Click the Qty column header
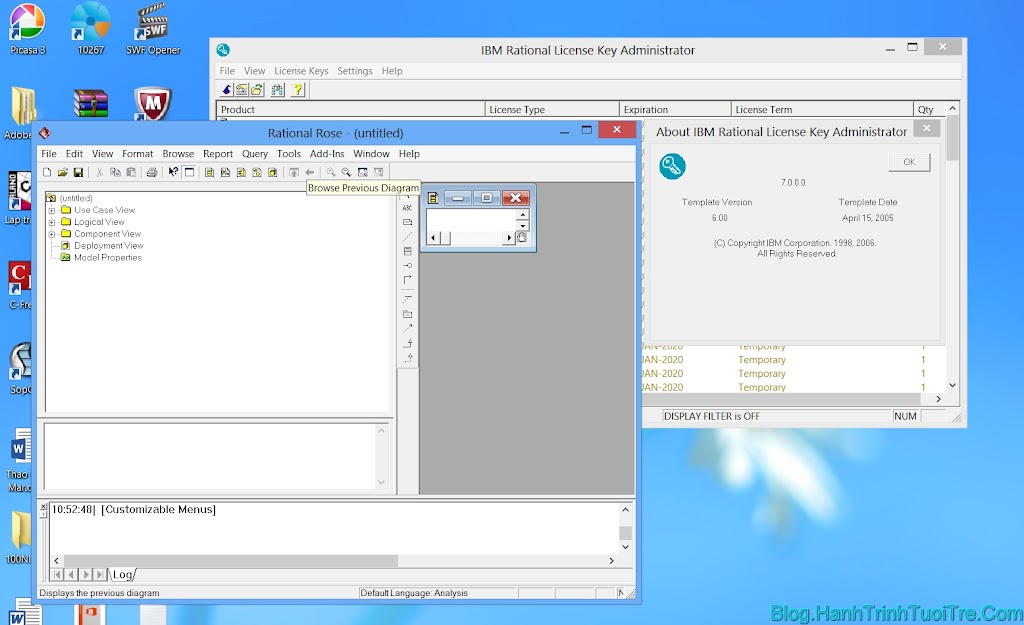Image resolution: width=1024 pixels, height=625 pixels. point(929,109)
